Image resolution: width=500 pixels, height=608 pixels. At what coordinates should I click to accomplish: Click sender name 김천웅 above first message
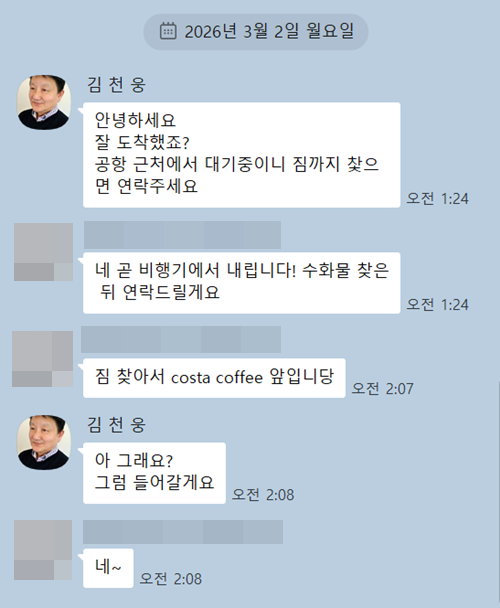(116, 85)
